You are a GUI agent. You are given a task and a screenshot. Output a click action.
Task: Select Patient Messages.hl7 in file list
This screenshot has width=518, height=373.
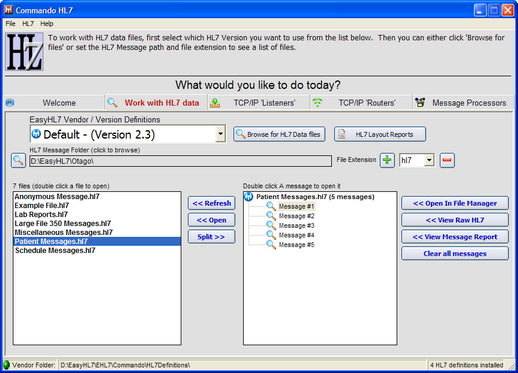point(97,241)
